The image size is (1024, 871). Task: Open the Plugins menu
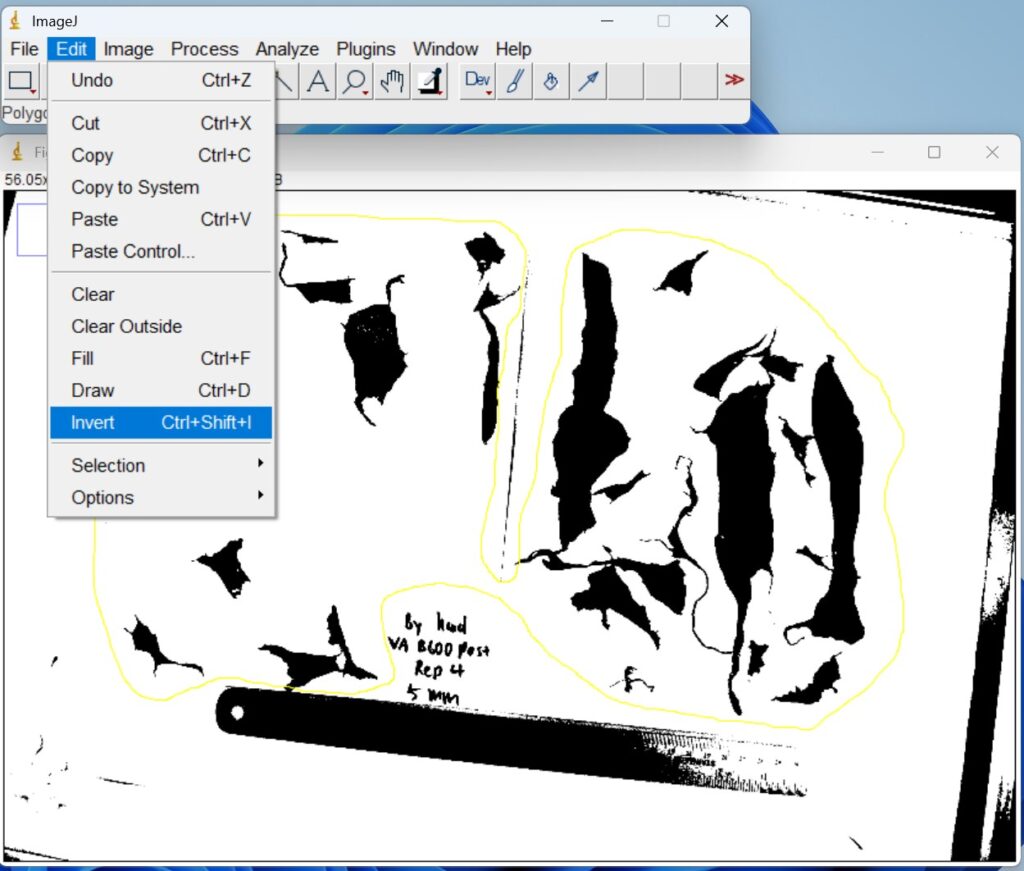click(366, 48)
